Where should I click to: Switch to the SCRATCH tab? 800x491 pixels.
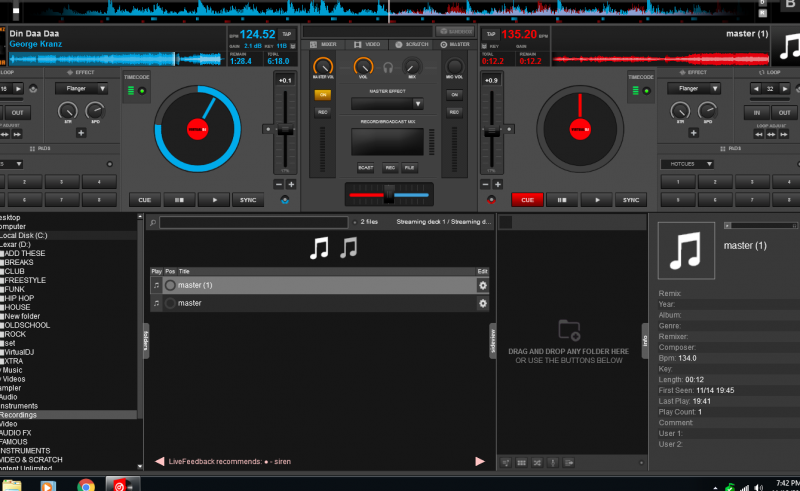[x=412, y=44]
